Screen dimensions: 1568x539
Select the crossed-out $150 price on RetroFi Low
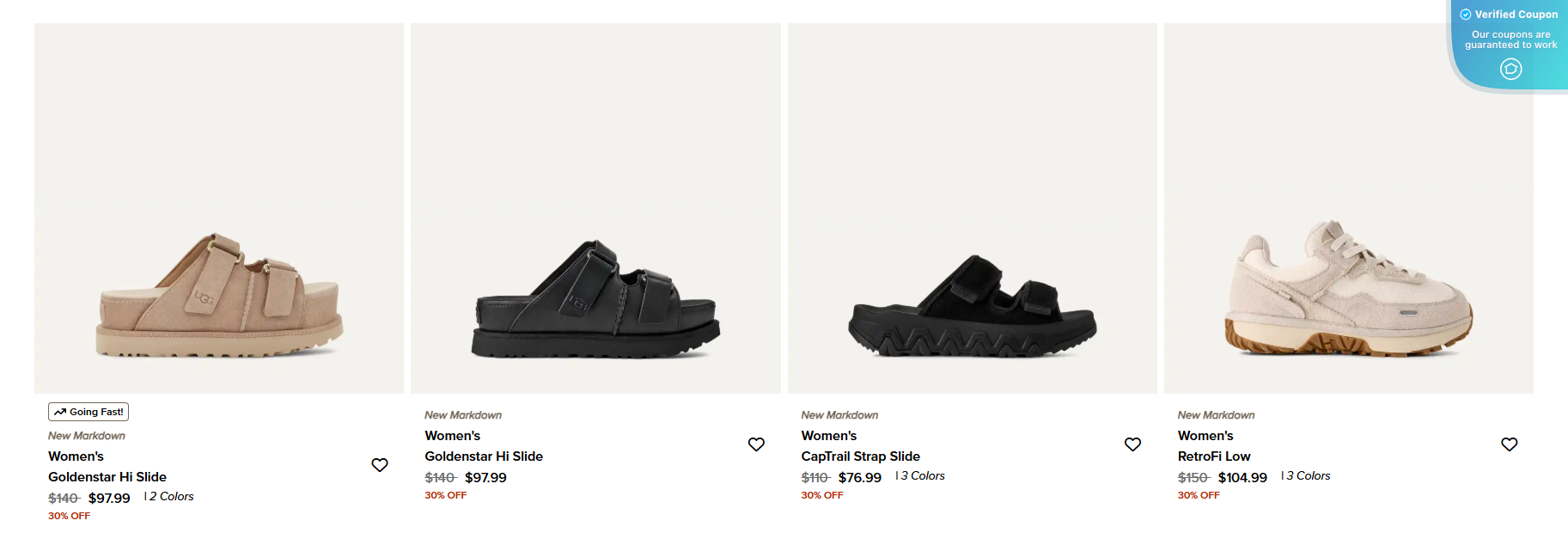click(1194, 477)
